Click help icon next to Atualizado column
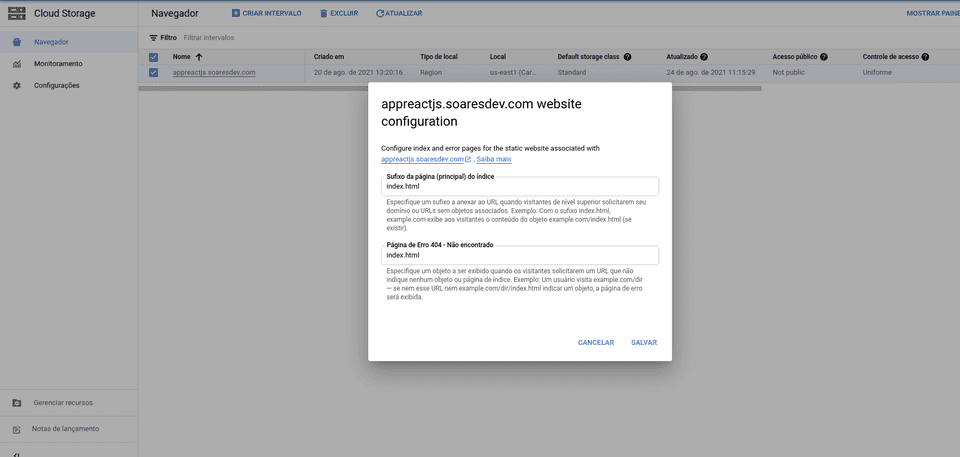Viewport: 960px width, 457px height. [705, 57]
